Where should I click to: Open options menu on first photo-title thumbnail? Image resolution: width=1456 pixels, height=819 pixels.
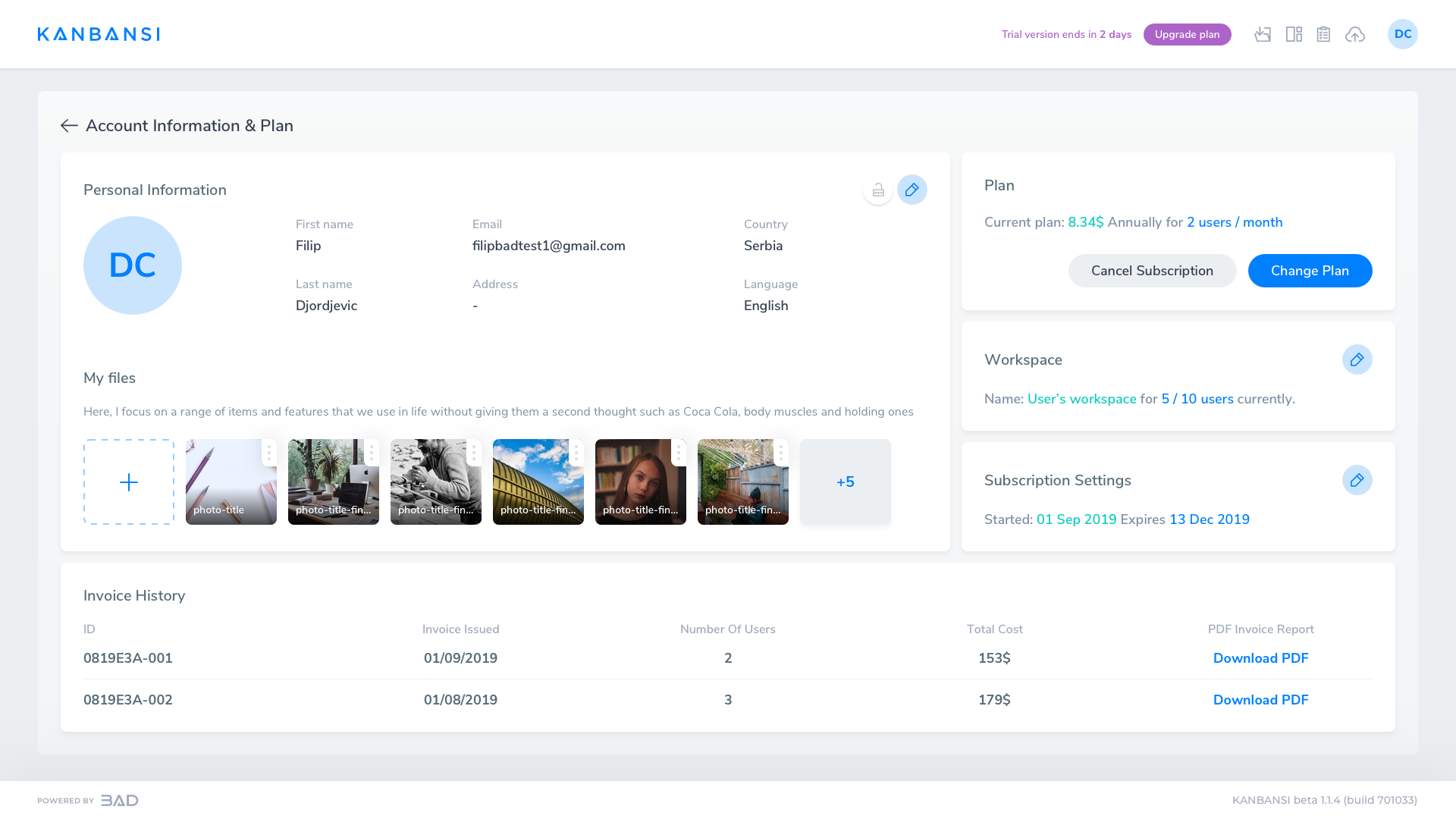click(x=269, y=453)
